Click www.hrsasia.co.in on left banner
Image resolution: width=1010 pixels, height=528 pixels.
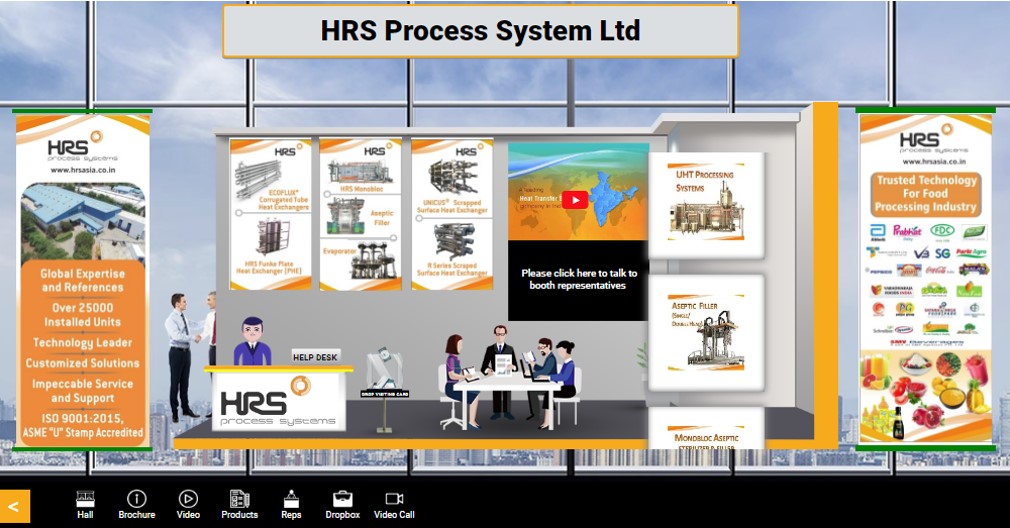tap(82, 170)
